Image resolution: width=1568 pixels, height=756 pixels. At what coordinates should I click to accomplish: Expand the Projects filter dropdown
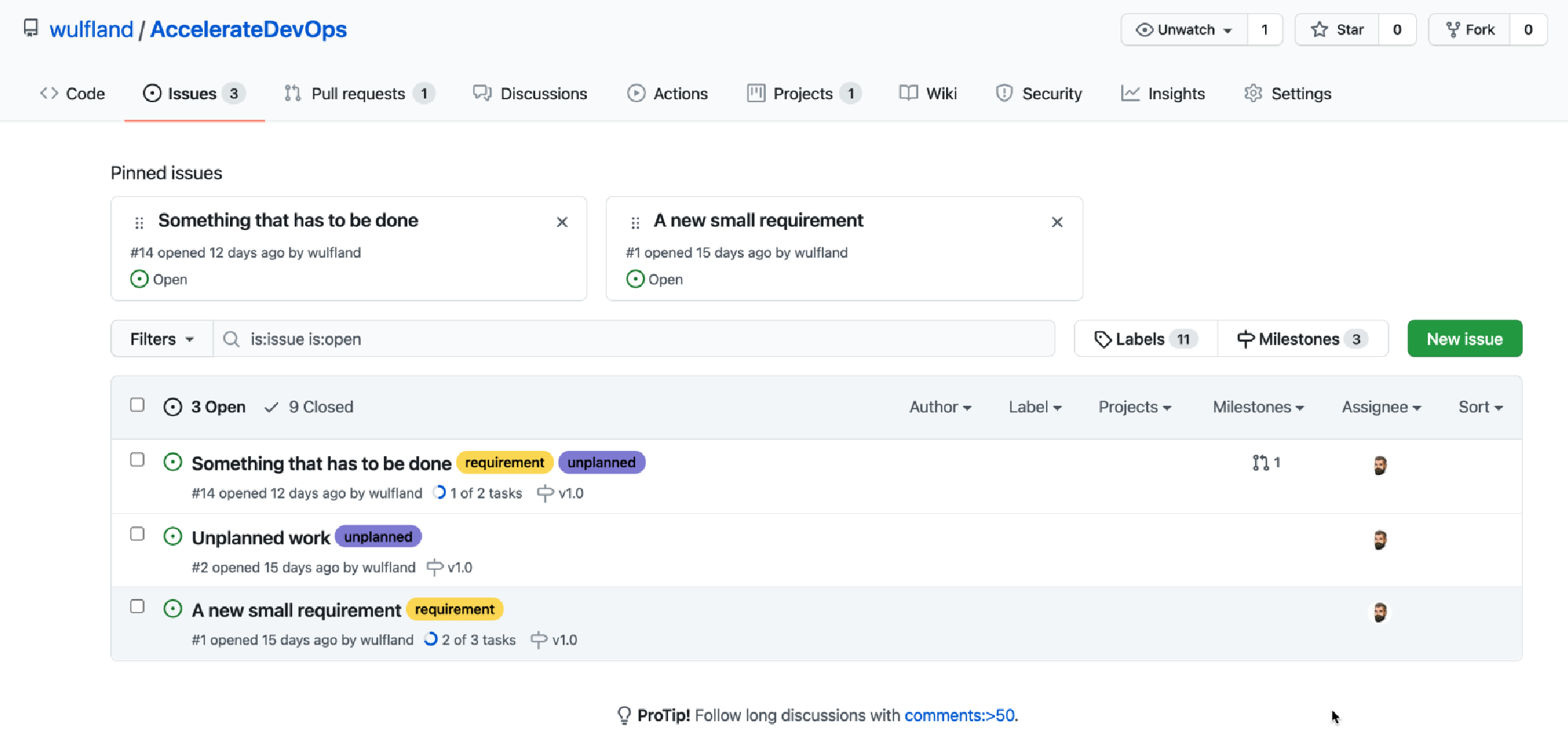1135,407
